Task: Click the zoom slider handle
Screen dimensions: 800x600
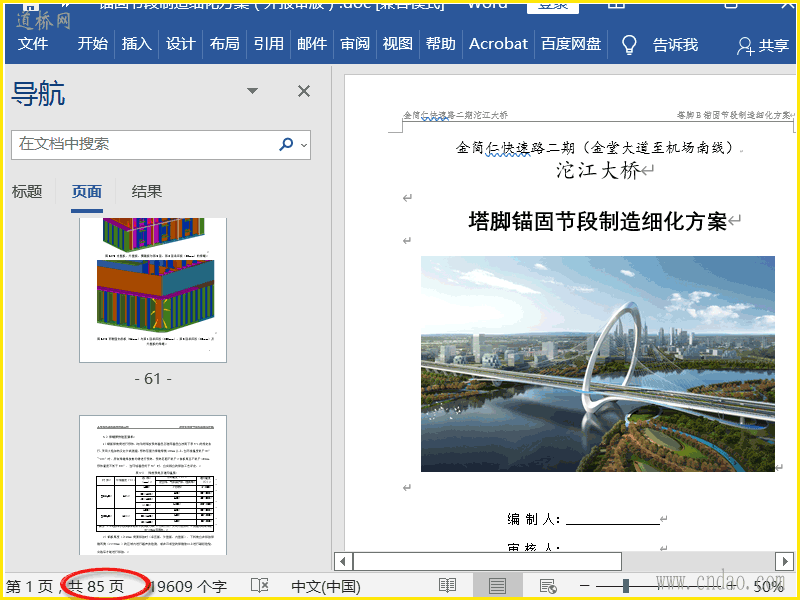Action: (x=626, y=586)
